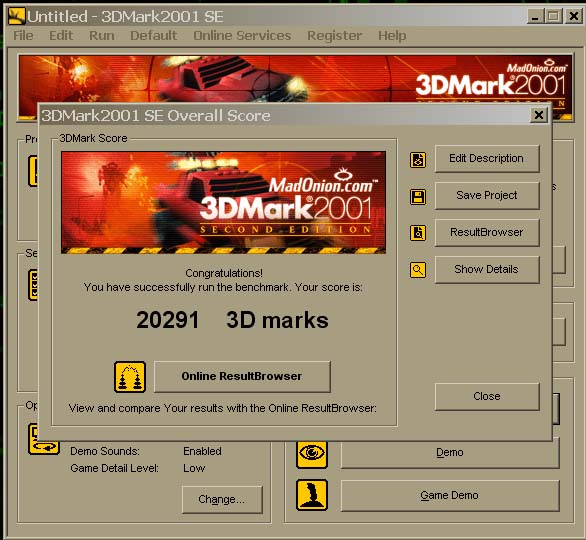Click the 'Congratulations!' text
Image resolution: width=586 pixels, height=540 pixels.
224,273
